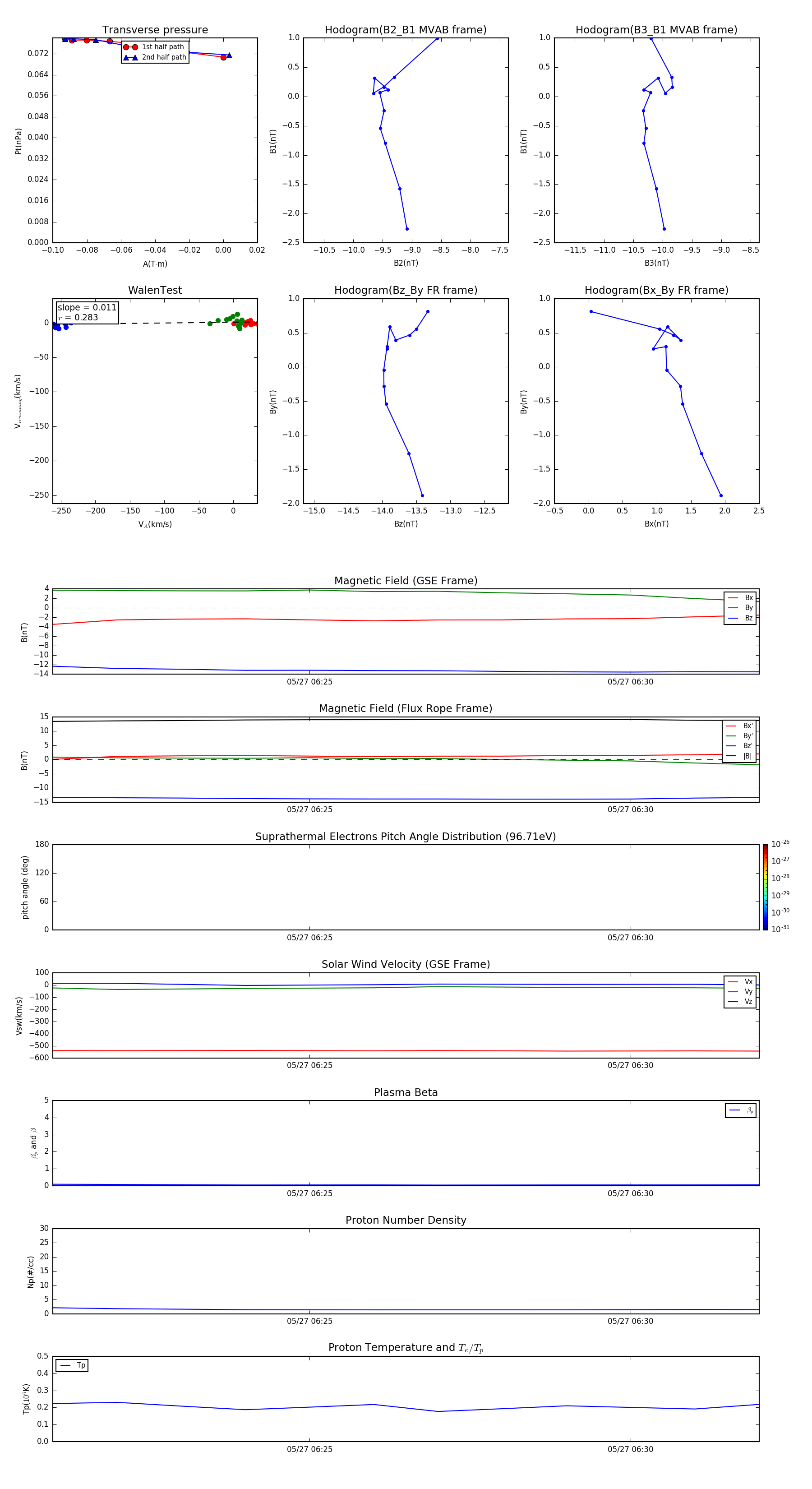Image resolution: width=812 pixels, height=1489 pixels.
Task: Click 05/27 06:30 tick under Solar Wind Velocity
Action: pyautogui.click(x=631, y=1065)
